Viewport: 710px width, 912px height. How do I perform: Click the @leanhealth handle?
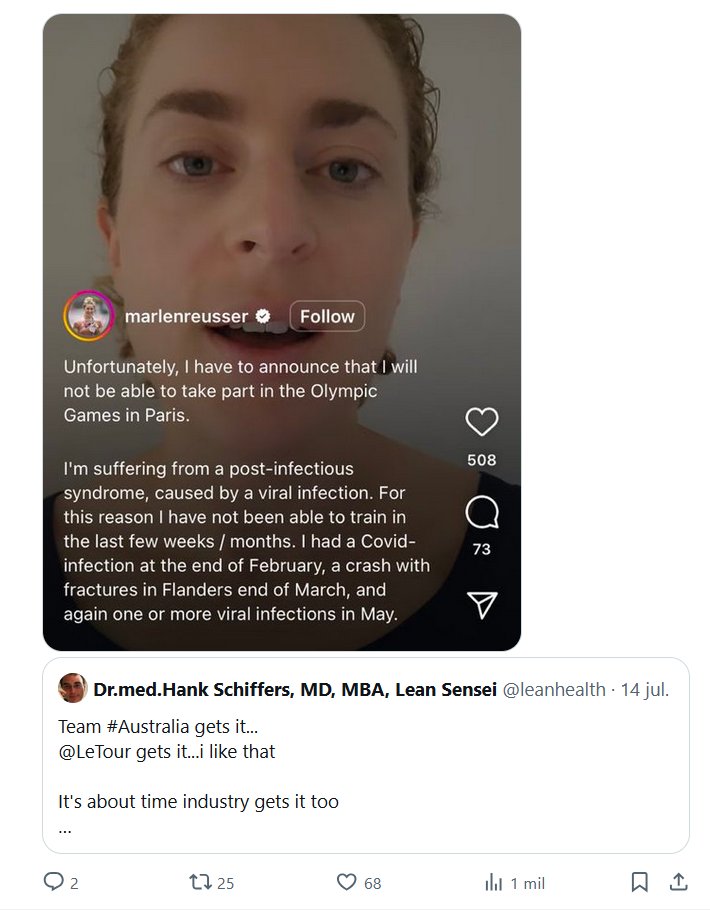554,689
